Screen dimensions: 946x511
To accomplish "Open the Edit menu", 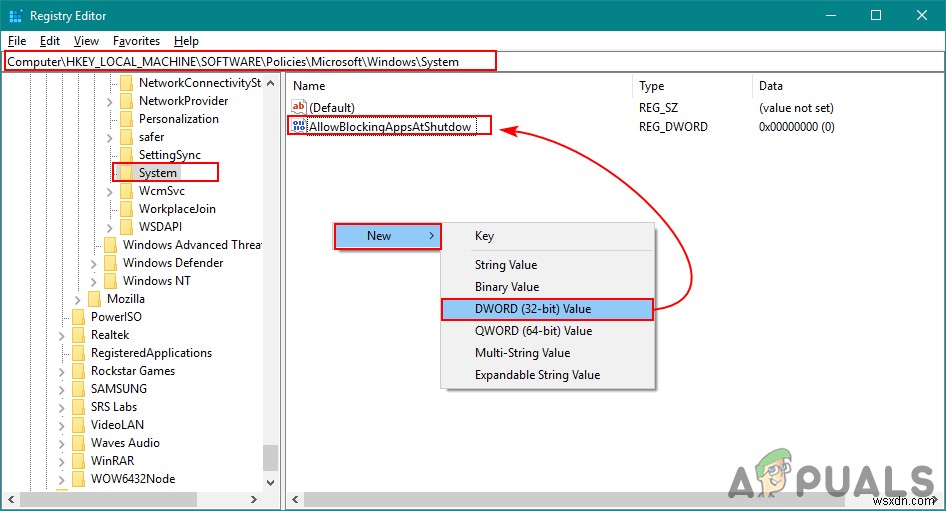I will coord(49,40).
